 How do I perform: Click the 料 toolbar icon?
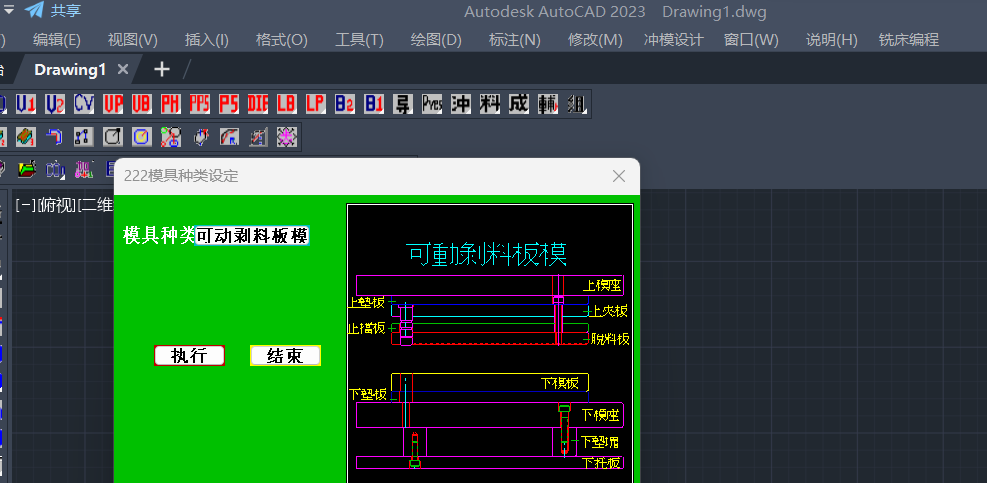coord(490,103)
